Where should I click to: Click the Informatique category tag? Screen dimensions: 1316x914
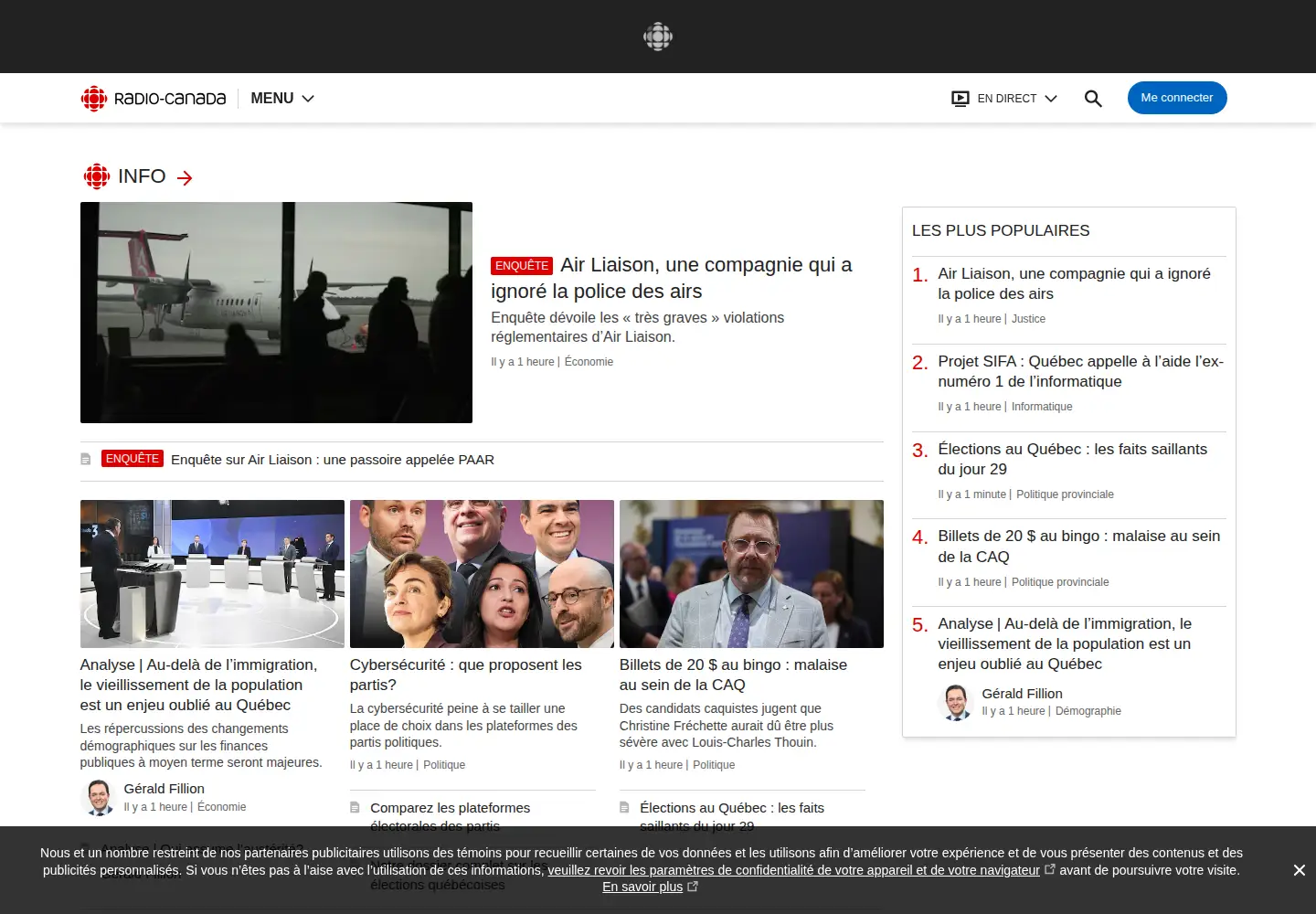[x=1042, y=407]
